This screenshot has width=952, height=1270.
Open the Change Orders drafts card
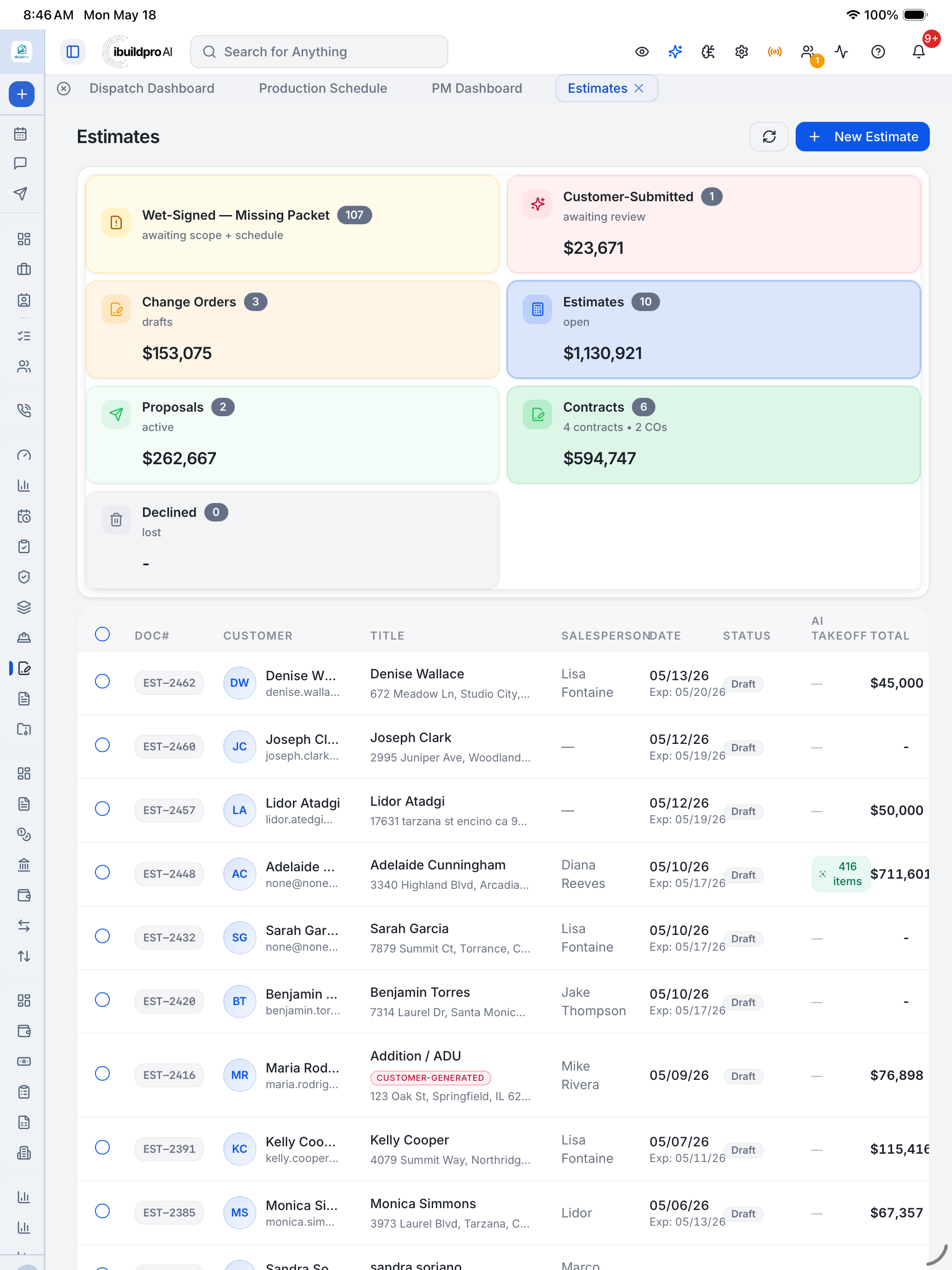click(x=293, y=329)
